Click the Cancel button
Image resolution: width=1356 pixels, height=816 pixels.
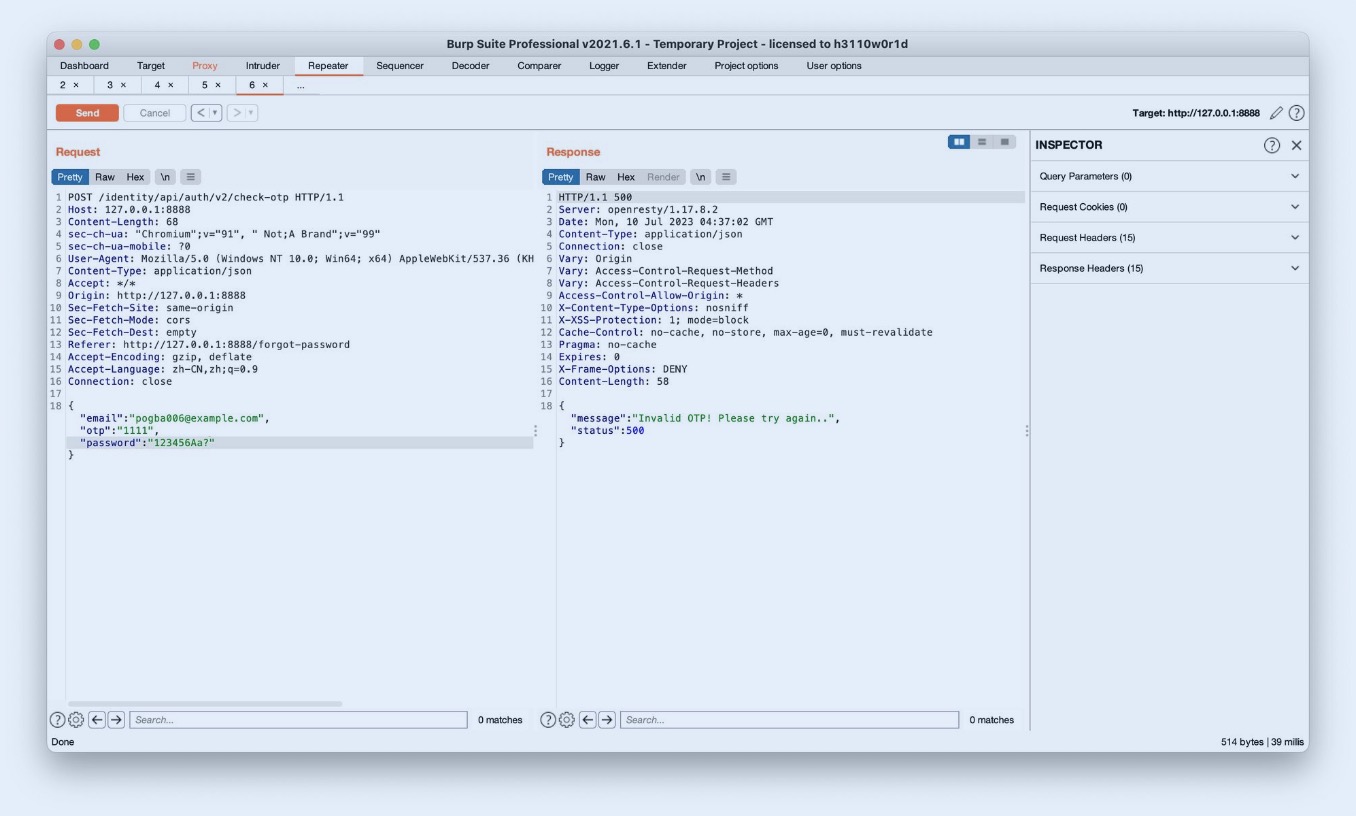coord(154,113)
